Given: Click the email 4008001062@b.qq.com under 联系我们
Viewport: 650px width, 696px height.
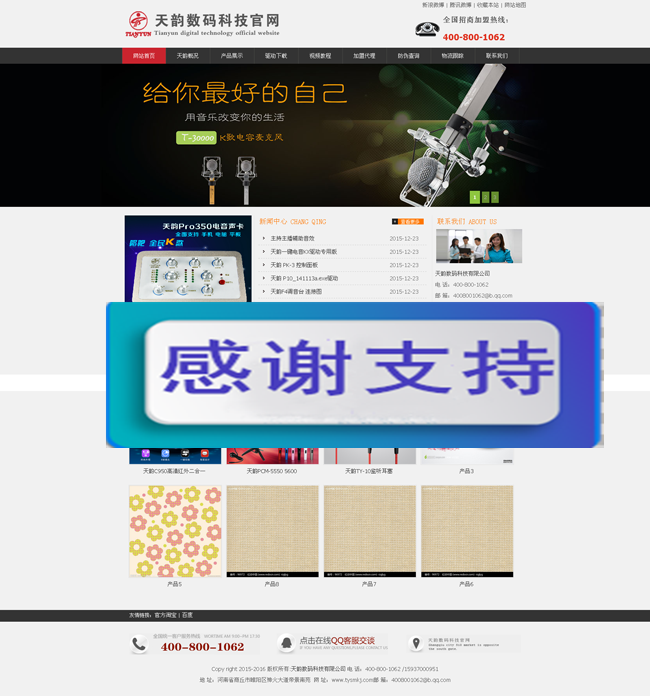Looking at the screenshot, I should (483, 296).
